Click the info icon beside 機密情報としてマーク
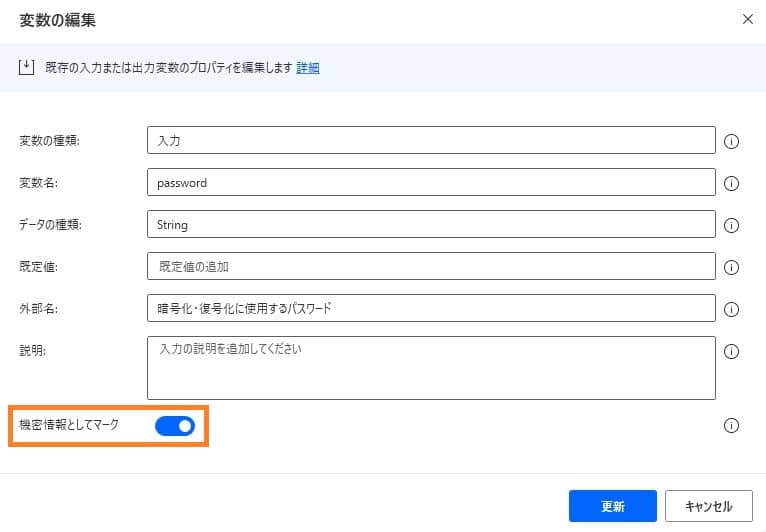Image resolution: width=766 pixels, height=532 pixels. tap(731, 425)
